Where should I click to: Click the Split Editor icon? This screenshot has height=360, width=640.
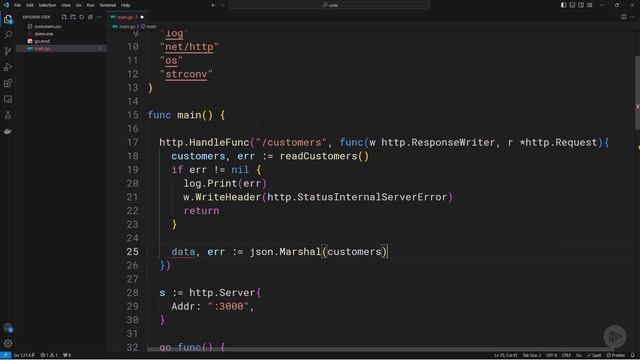[623, 17]
